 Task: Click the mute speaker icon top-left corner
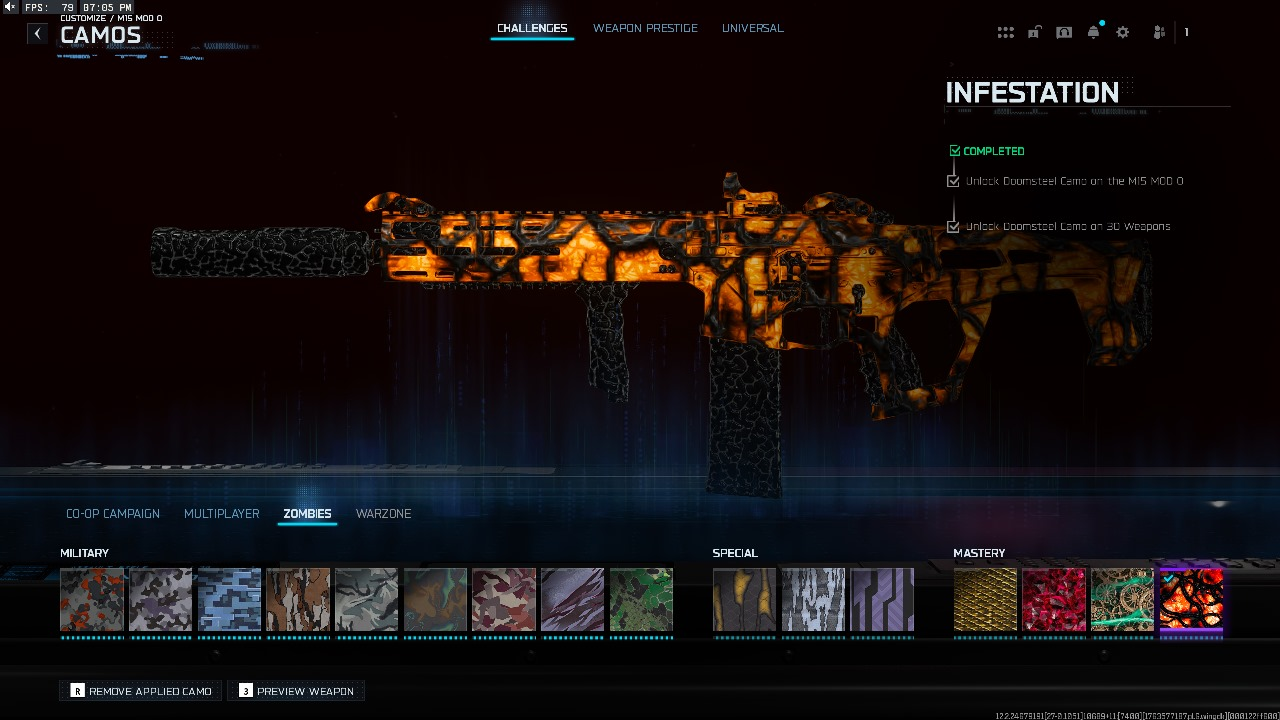[8, 6]
